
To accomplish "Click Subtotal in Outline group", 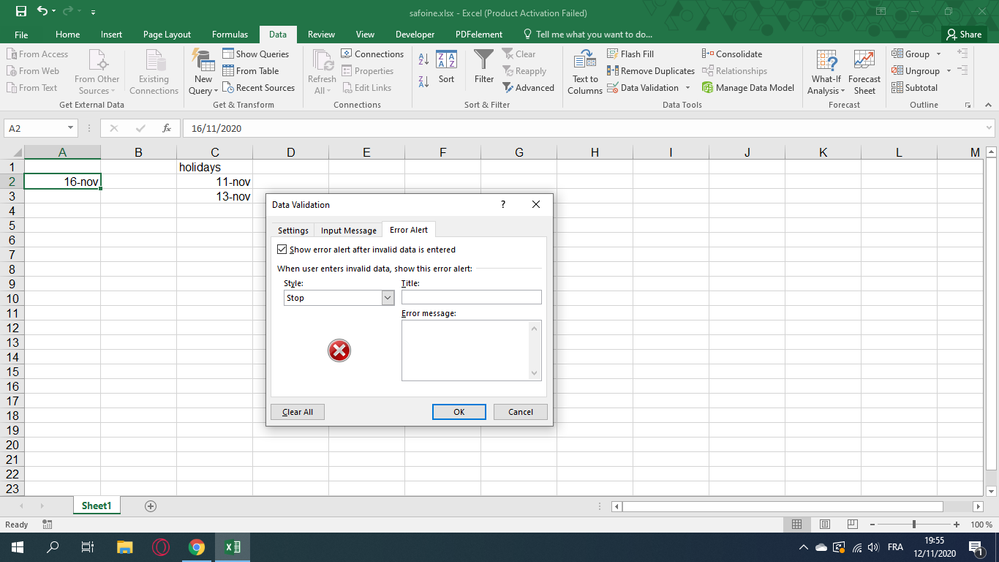I will (x=914, y=88).
